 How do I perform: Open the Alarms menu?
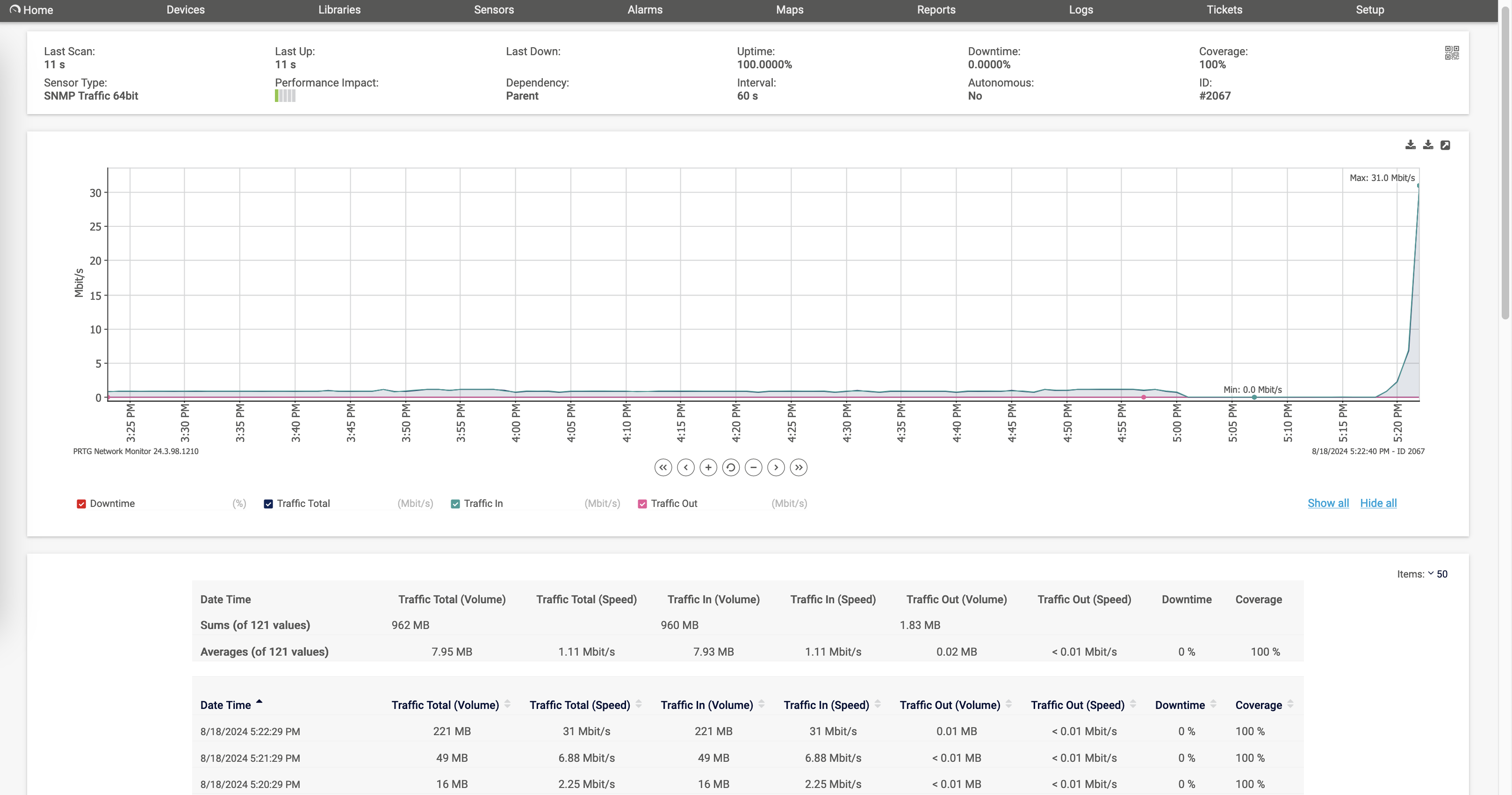coord(644,10)
